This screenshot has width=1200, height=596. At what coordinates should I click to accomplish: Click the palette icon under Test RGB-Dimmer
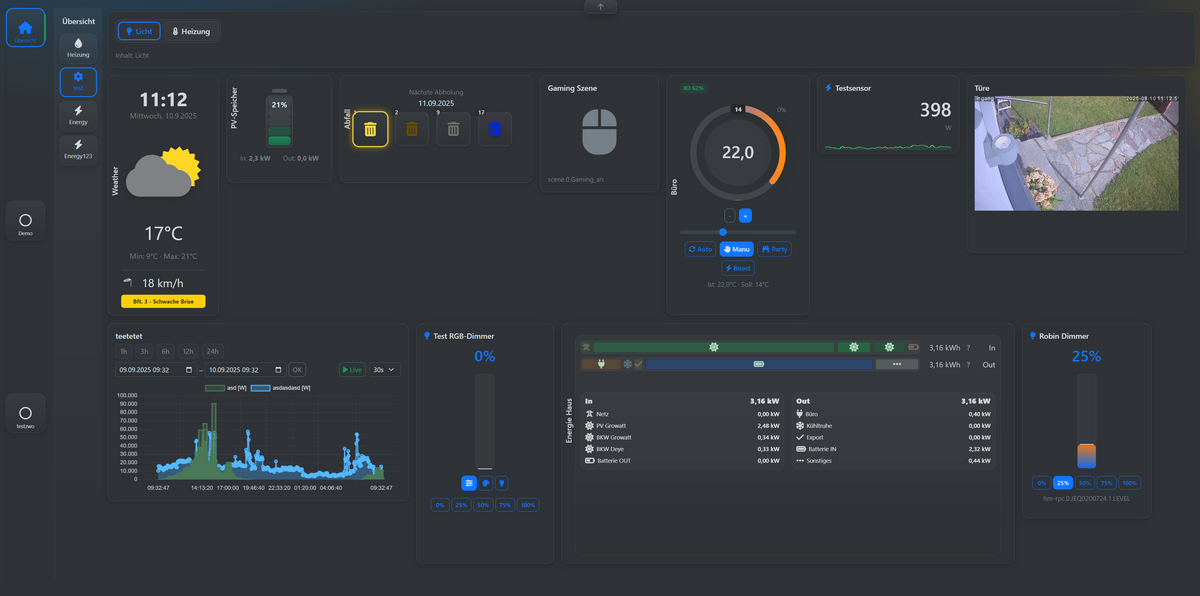pos(485,483)
